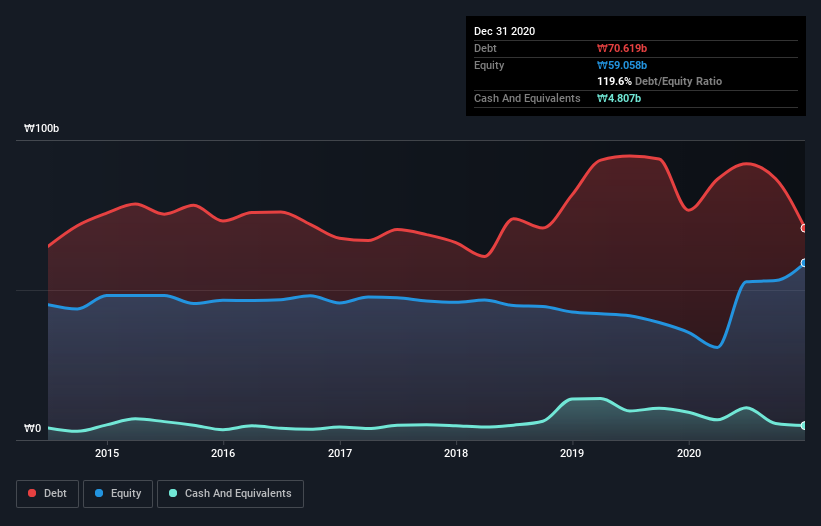Click the 2016 x-axis label
This screenshot has width=821, height=526.
tap(223, 453)
